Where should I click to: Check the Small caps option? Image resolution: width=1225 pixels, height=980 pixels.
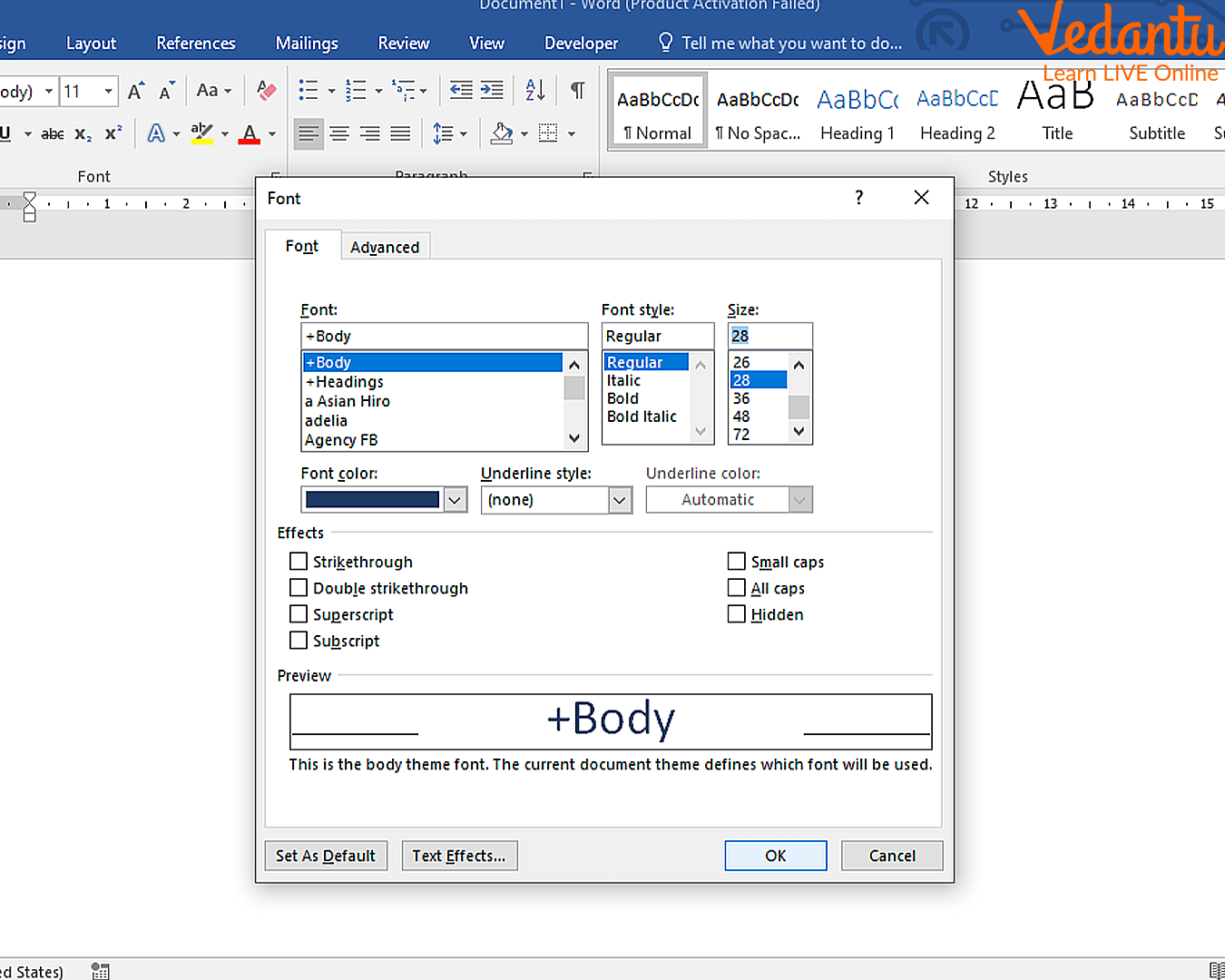(737, 562)
